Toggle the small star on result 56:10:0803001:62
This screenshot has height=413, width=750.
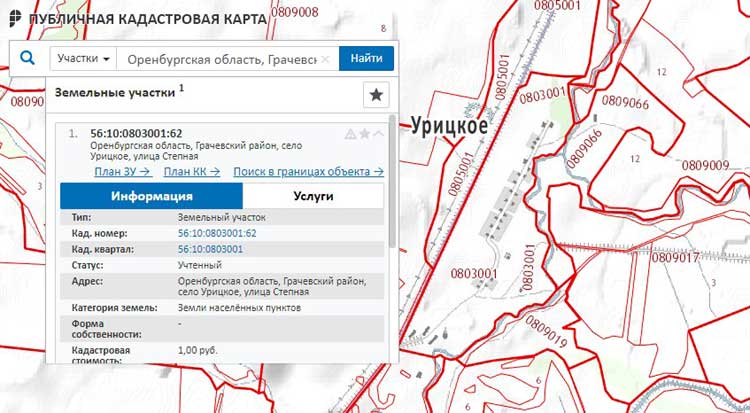364,134
